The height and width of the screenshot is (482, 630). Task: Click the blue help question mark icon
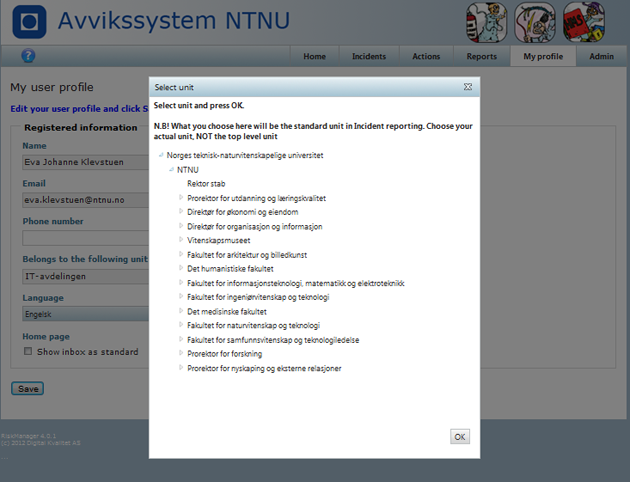28,55
